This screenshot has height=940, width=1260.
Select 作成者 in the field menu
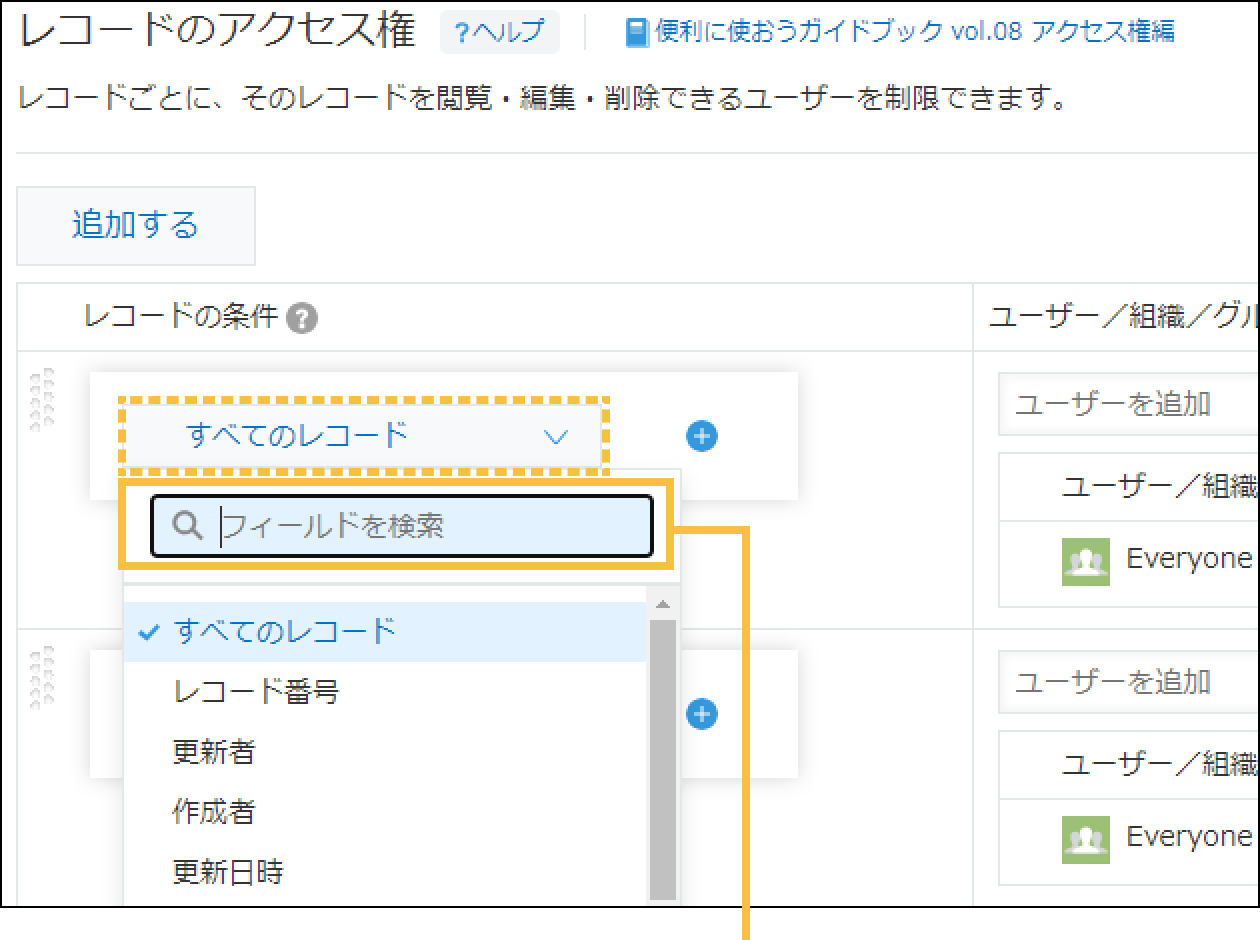tap(213, 812)
